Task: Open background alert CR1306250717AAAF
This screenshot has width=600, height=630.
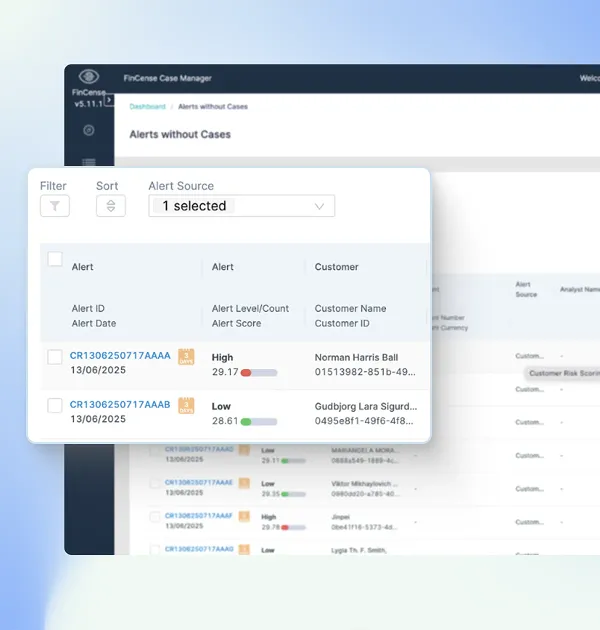Action: pos(199,515)
